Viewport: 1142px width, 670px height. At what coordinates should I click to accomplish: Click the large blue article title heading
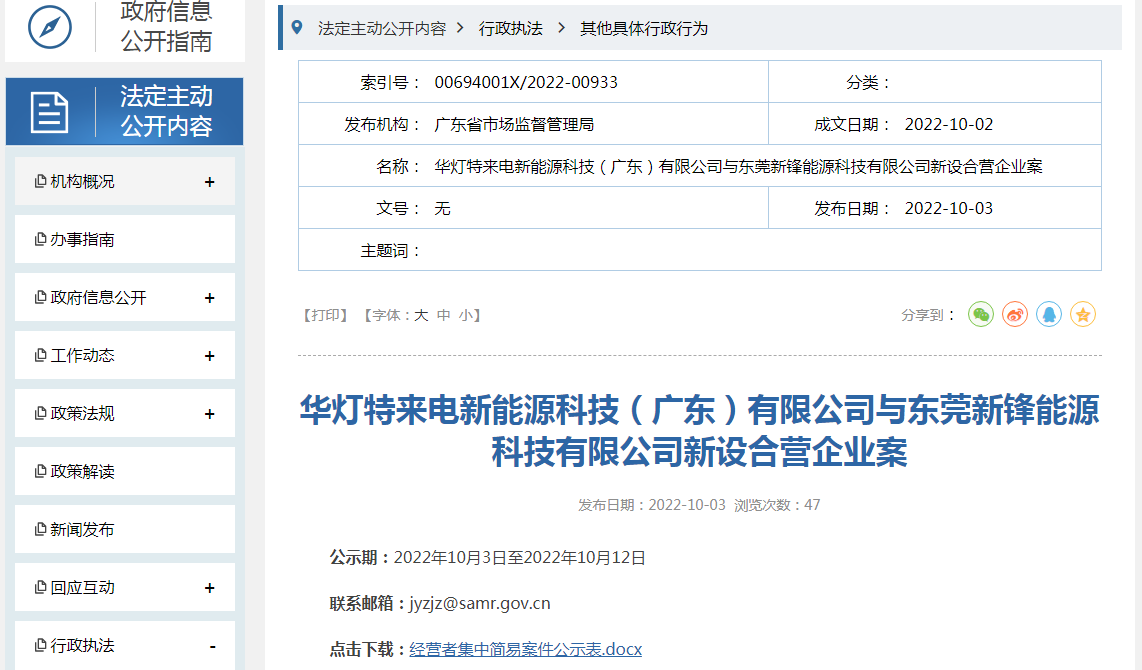(699, 430)
